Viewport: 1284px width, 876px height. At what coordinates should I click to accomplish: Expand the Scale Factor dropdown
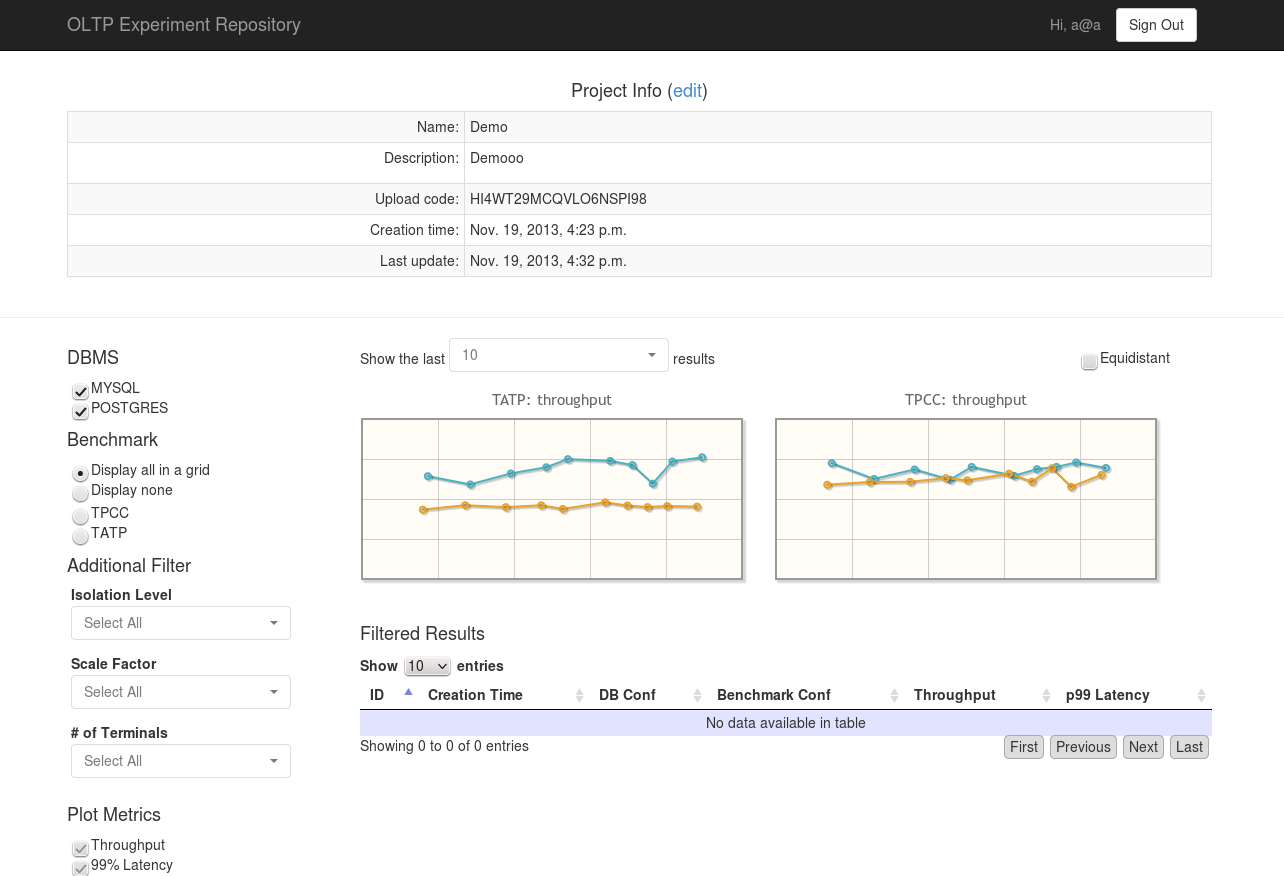180,692
